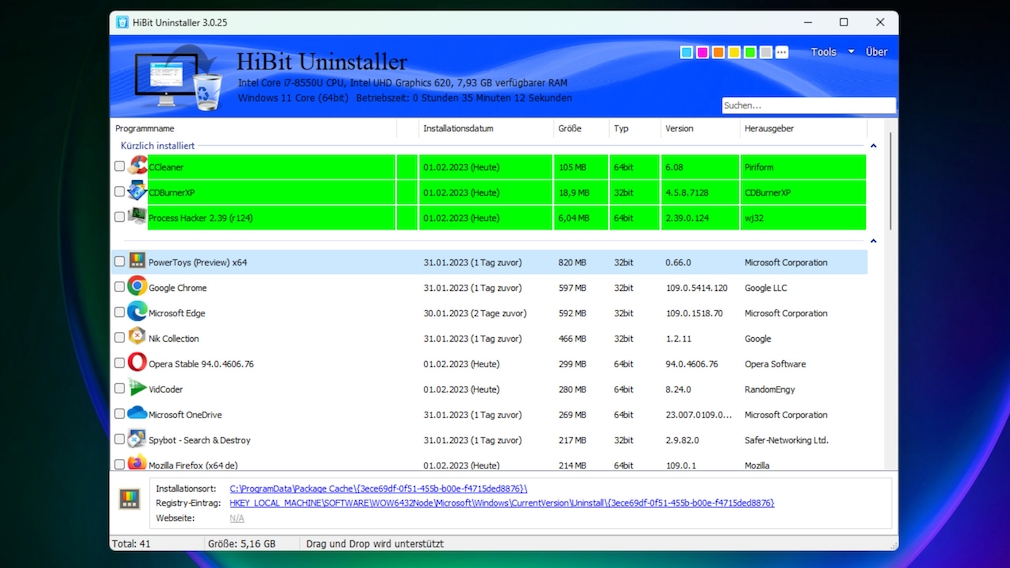The image size is (1010, 568).
Task: Collapse the Kürzlich installiert group
Action: [873, 146]
